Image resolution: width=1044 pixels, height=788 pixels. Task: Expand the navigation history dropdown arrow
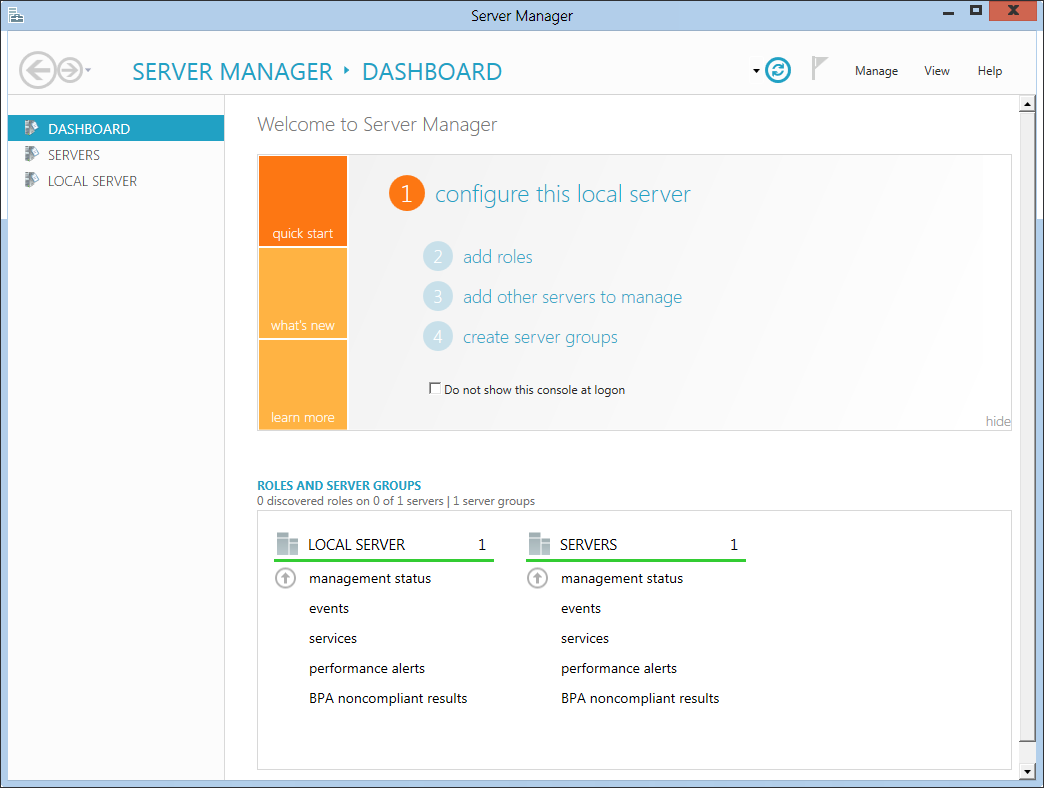[89, 70]
